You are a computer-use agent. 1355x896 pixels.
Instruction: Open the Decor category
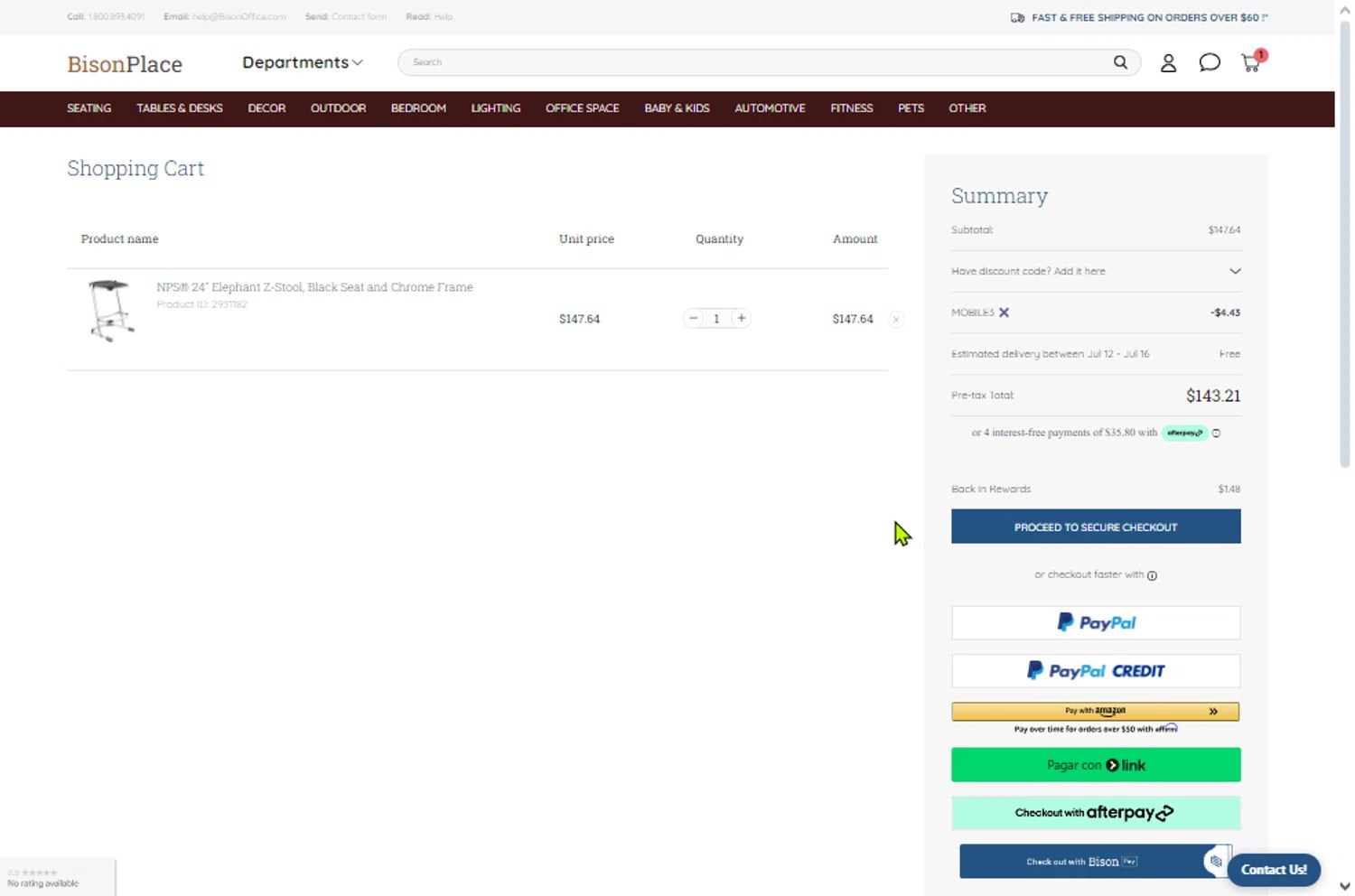point(266,108)
